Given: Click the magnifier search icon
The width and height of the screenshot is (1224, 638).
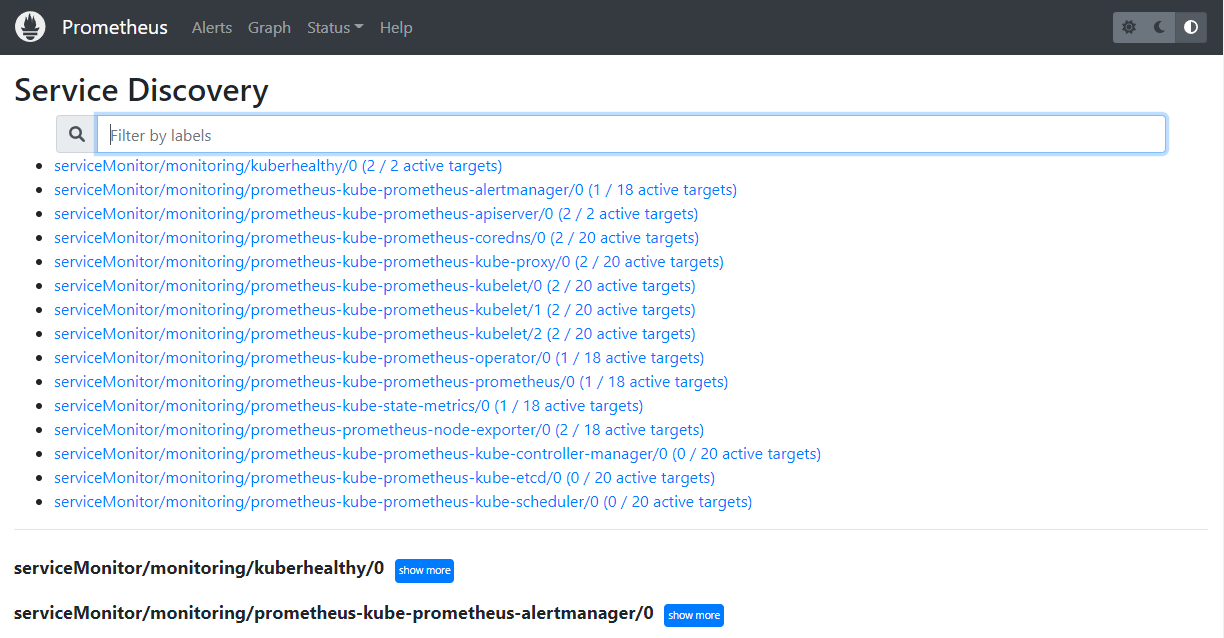Looking at the screenshot, I should click(76, 134).
